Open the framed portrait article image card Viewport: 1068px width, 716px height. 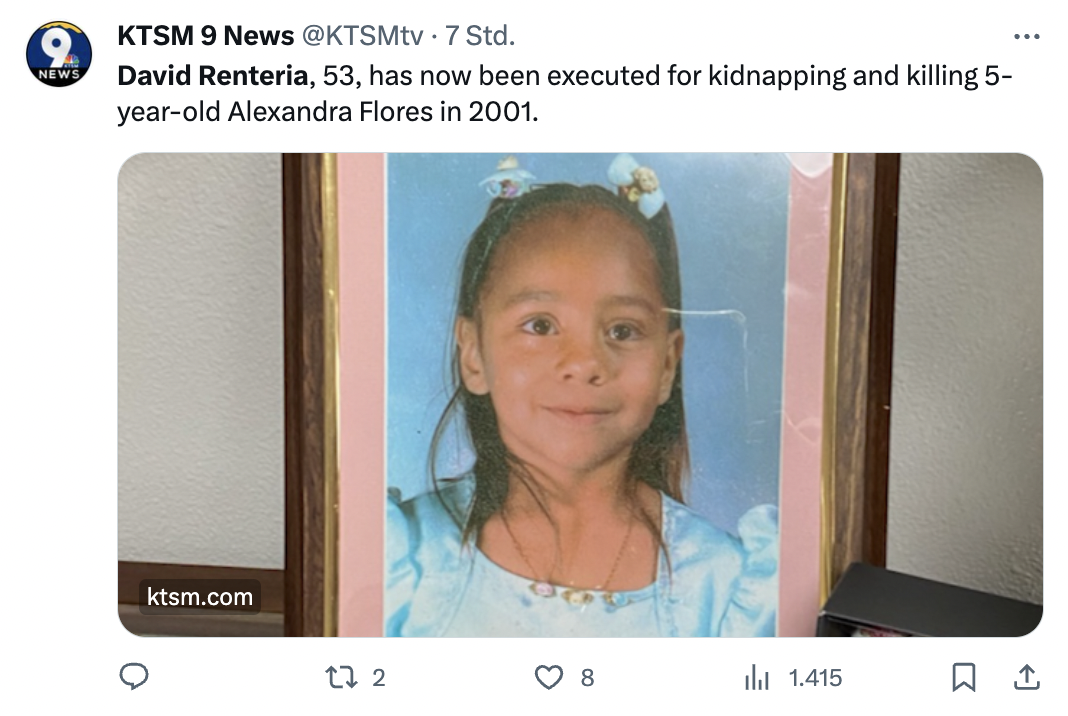(580, 394)
